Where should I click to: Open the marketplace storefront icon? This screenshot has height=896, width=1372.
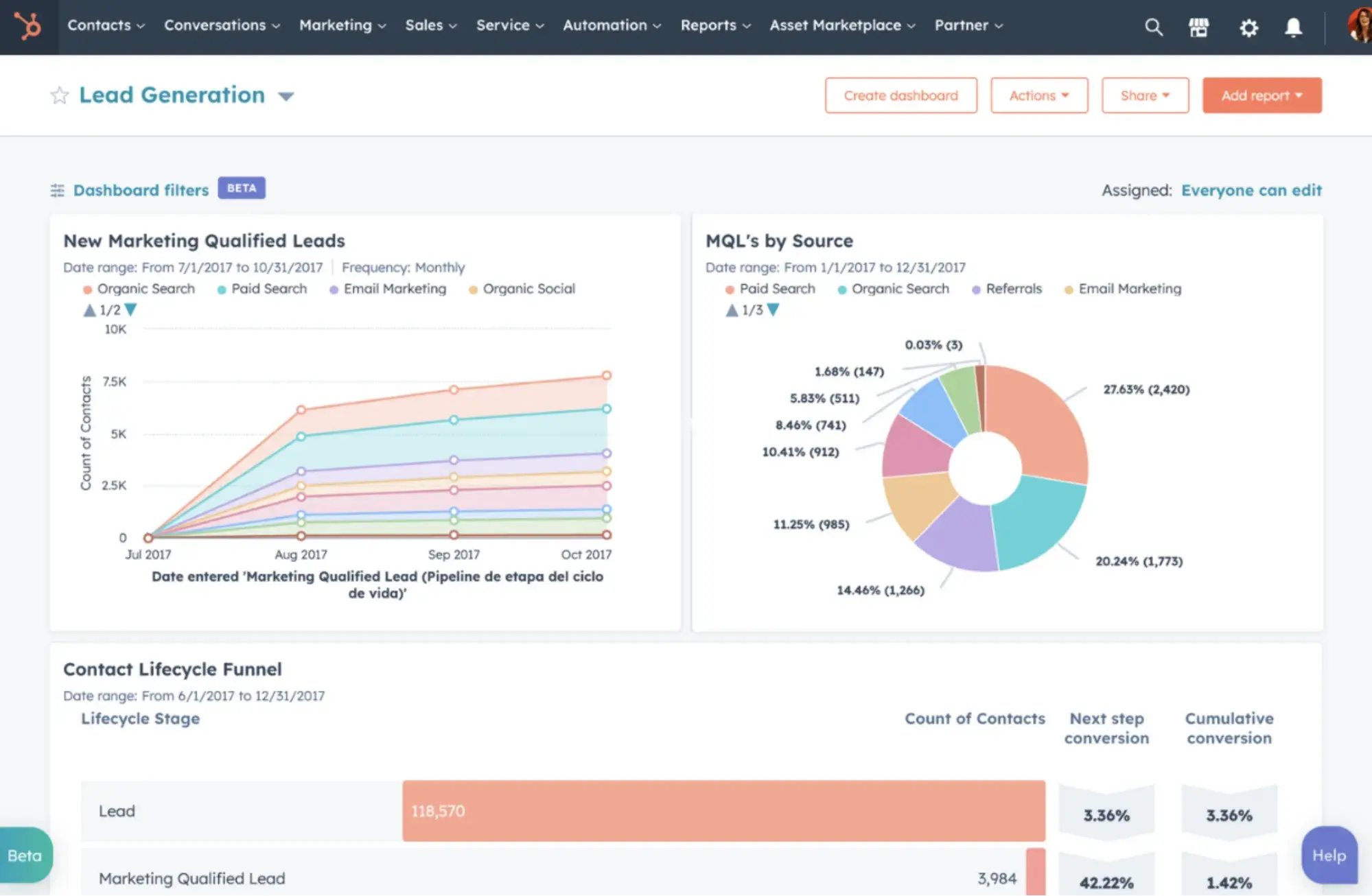1198,27
